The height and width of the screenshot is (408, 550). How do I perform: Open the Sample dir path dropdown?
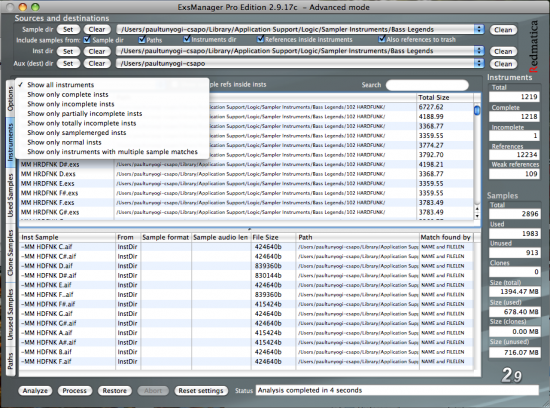pyautogui.click(x=479, y=29)
